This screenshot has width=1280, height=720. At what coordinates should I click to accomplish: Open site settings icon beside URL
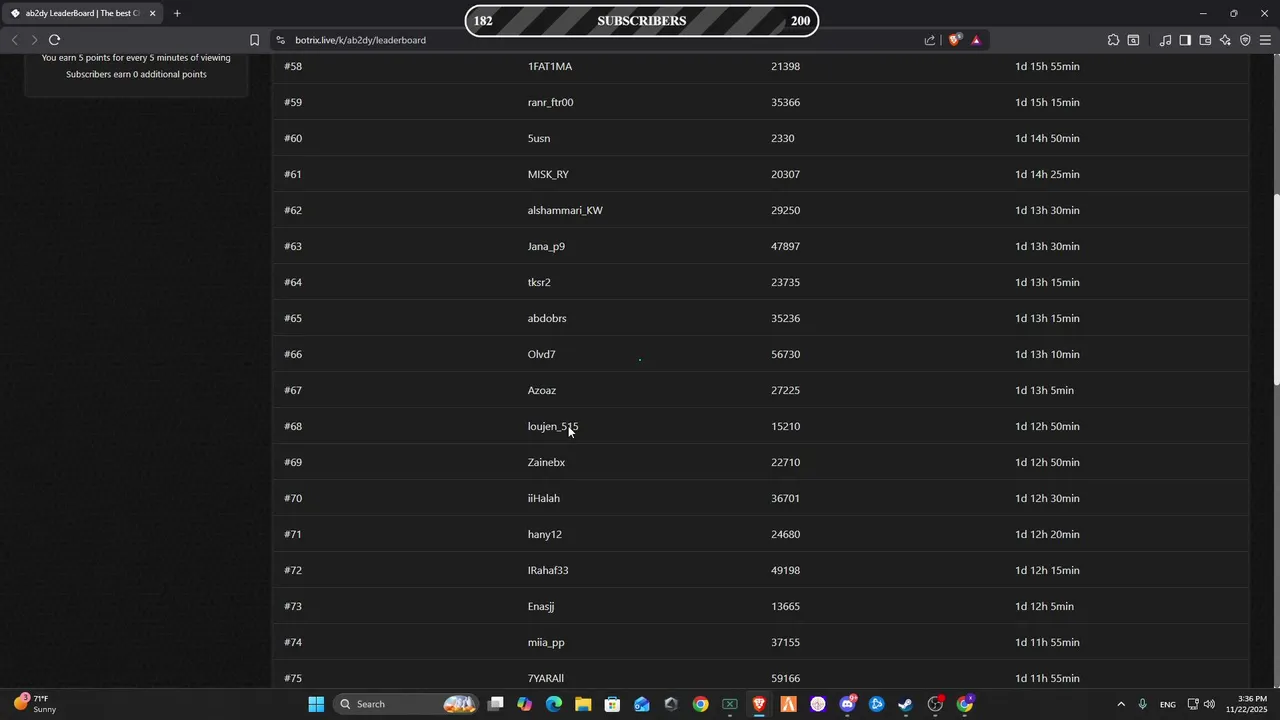tap(281, 40)
